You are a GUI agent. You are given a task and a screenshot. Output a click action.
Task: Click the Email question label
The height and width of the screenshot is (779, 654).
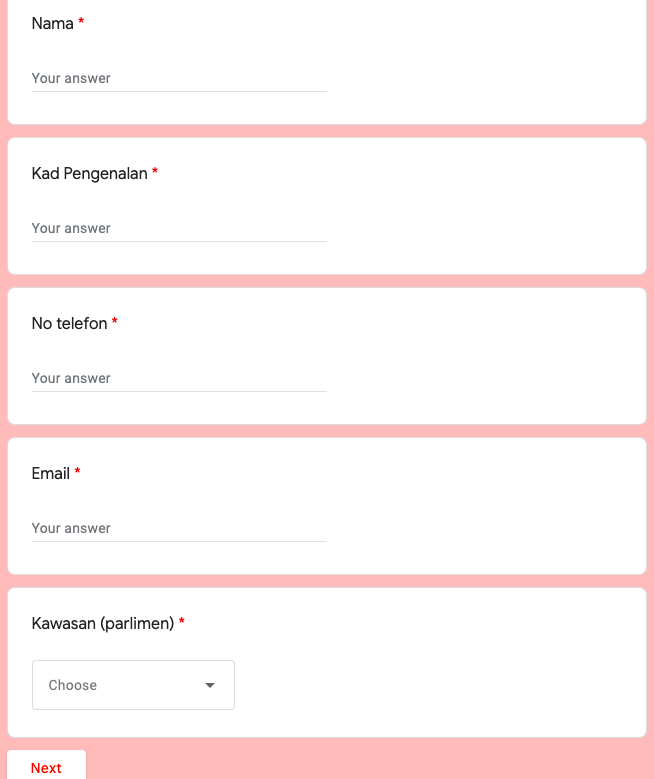[x=50, y=473]
